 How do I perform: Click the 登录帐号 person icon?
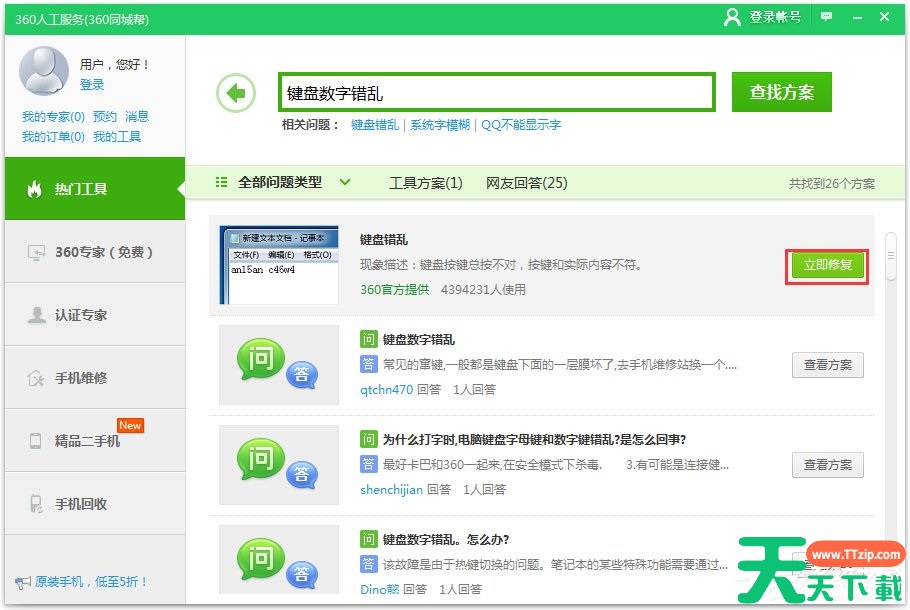pyautogui.click(x=733, y=17)
